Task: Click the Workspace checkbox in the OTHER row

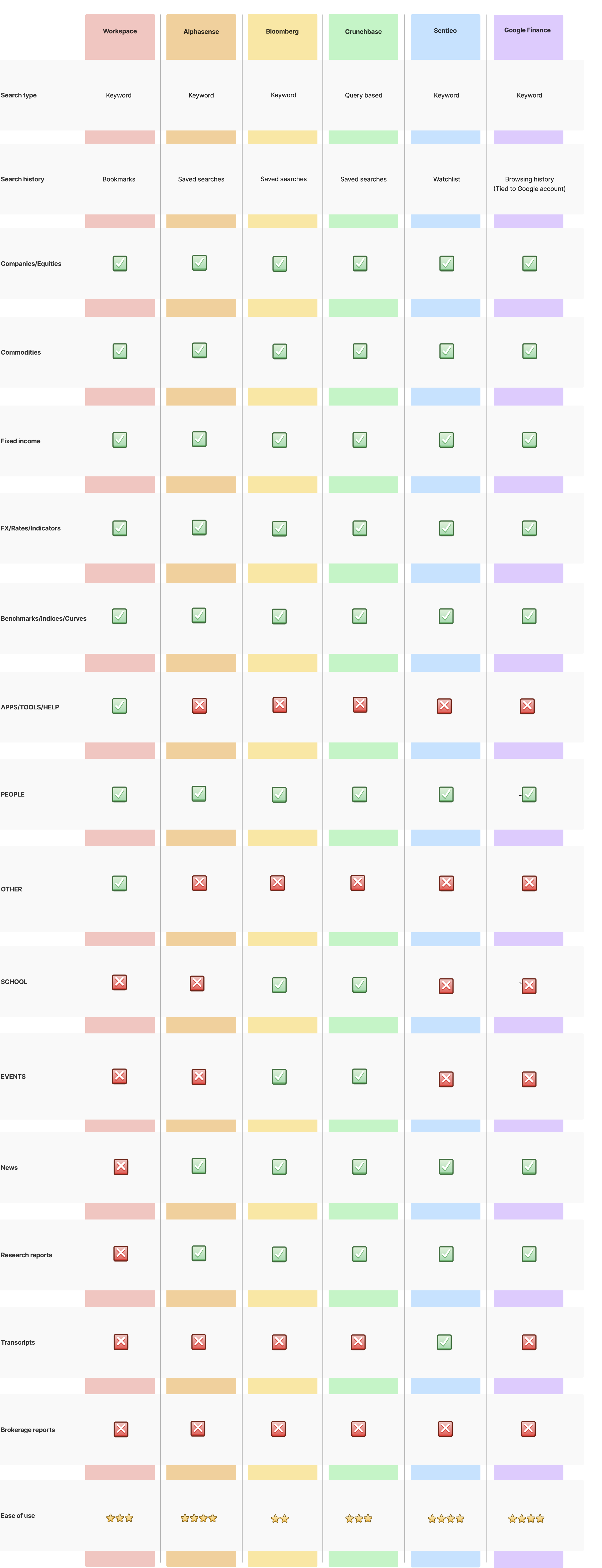Action: [119, 883]
